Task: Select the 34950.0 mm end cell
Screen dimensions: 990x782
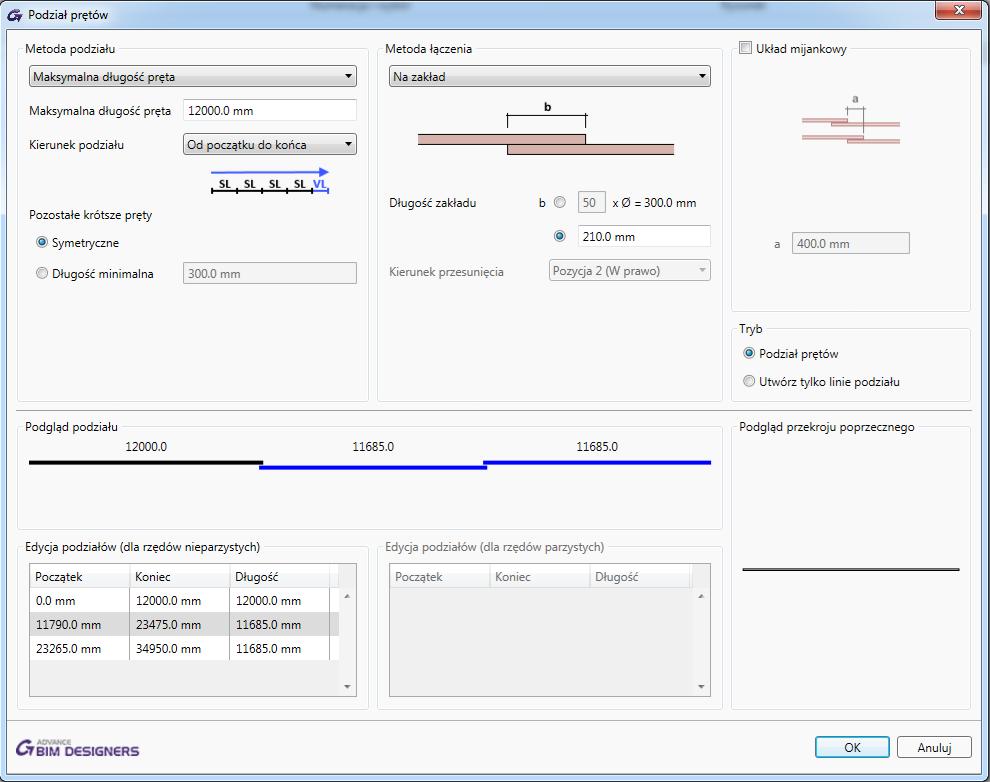Action: (179, 648)
